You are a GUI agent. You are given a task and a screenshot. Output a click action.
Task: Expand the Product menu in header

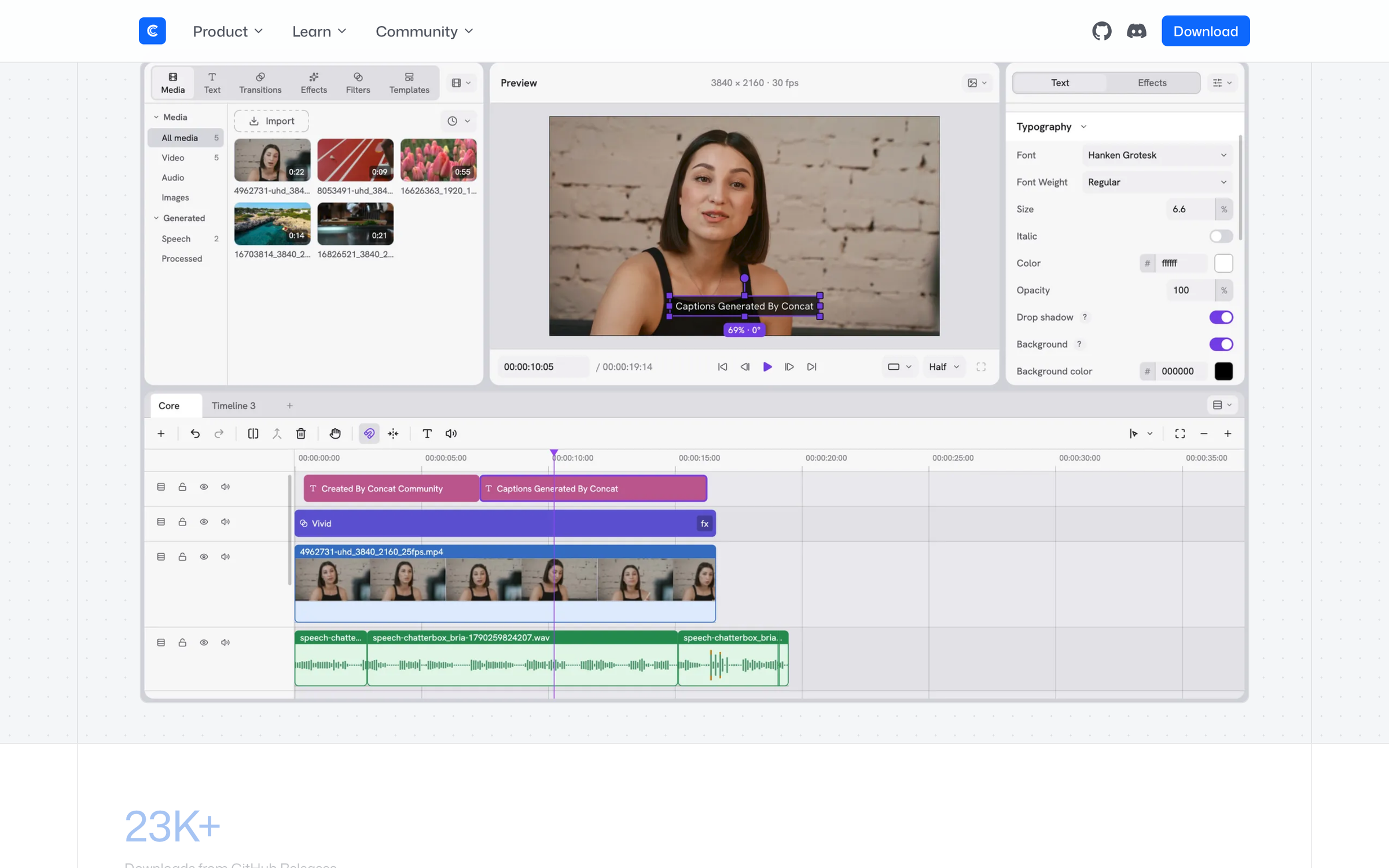point(227,31)
